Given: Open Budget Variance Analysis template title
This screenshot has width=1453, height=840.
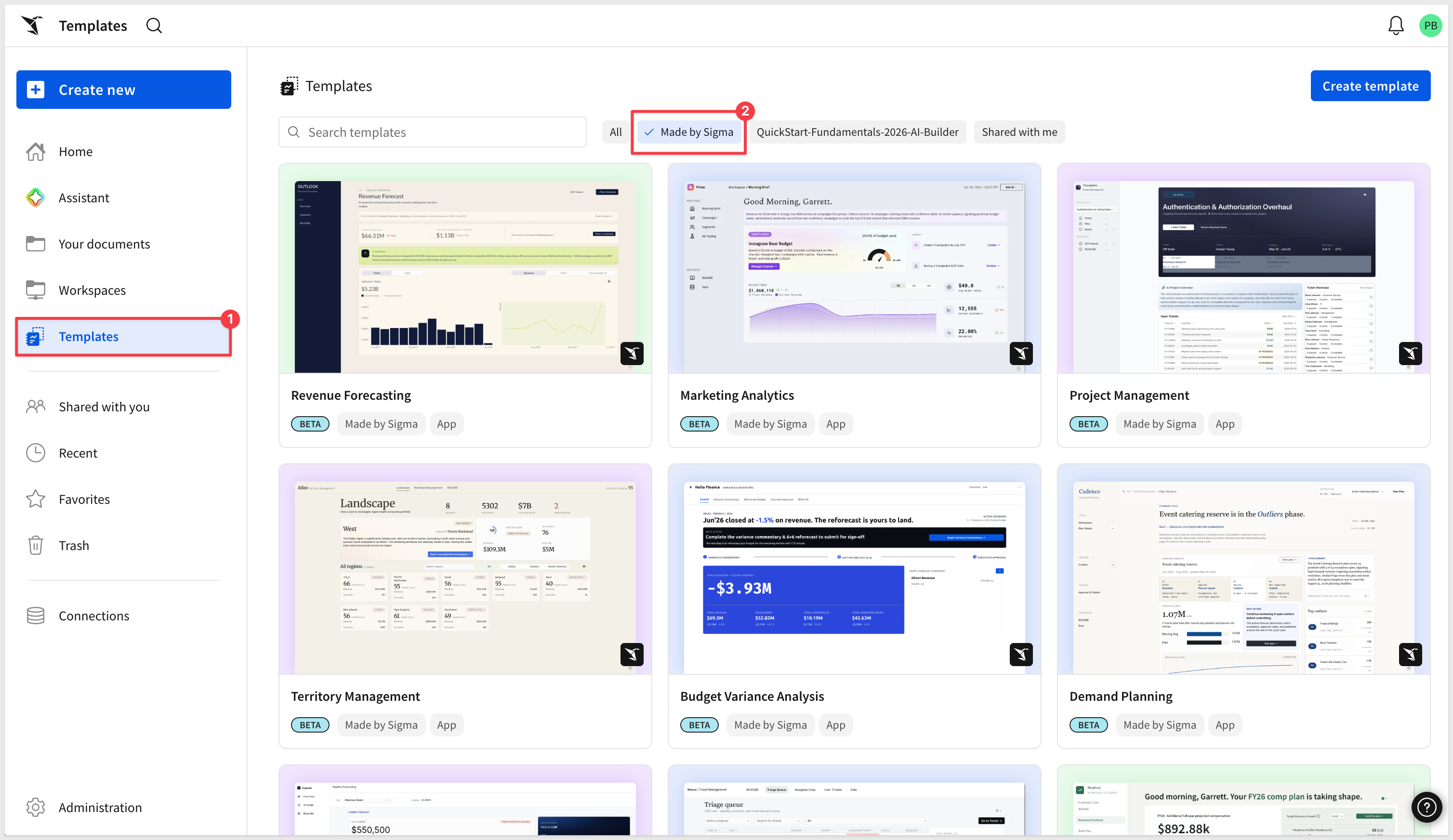Looking at the screenshot, I should coord(752,696).
